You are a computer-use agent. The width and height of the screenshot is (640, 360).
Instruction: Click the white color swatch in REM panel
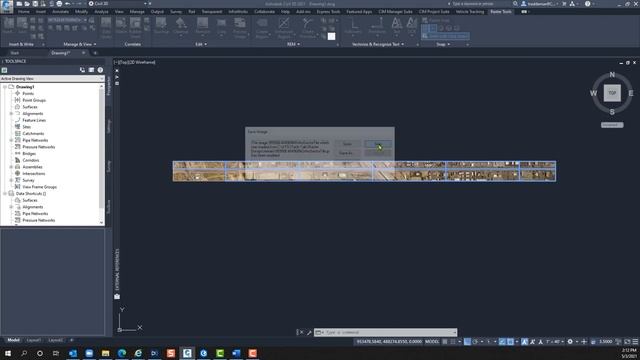click(331, 37)
